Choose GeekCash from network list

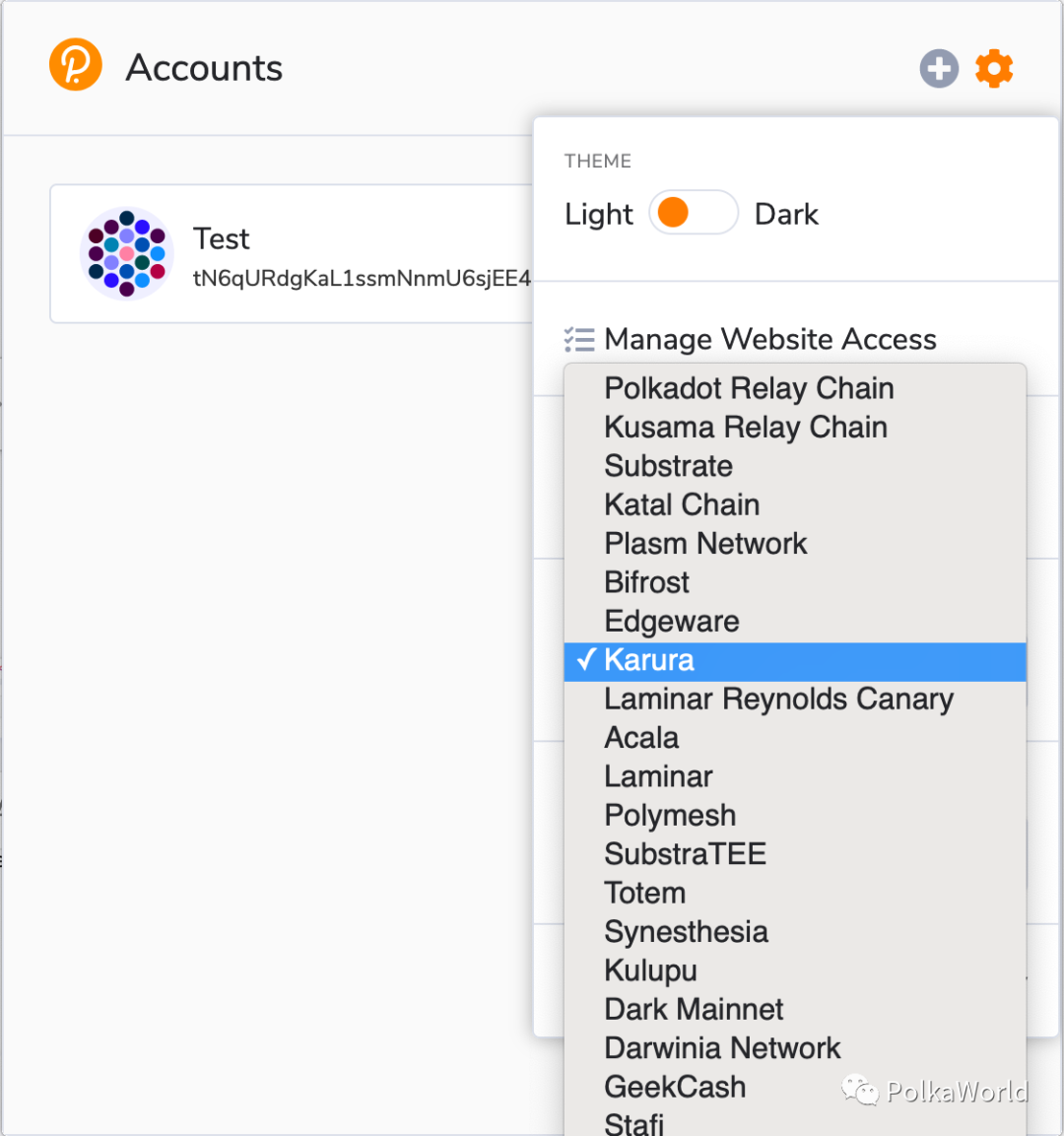tap(795, 1087)
